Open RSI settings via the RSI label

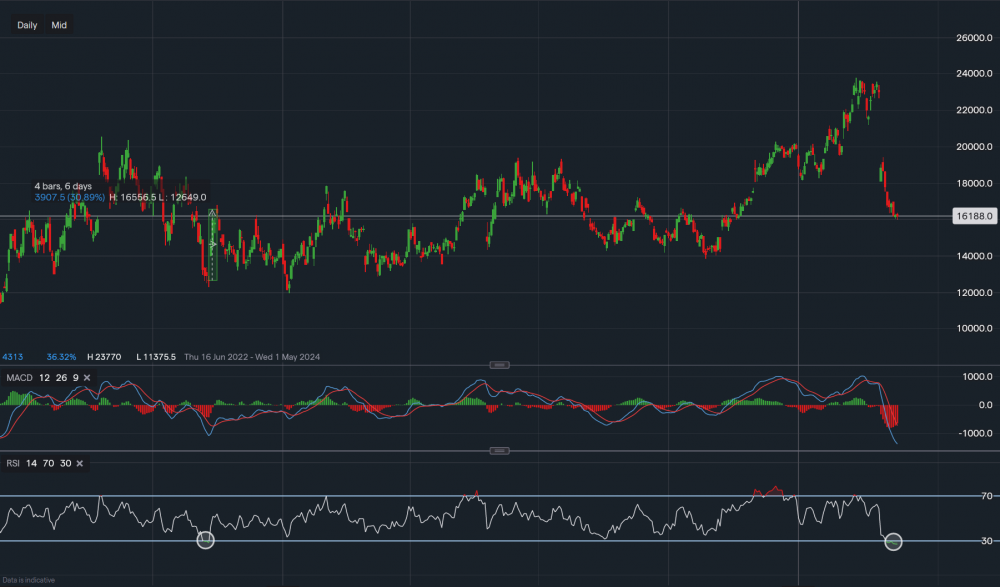[x=12, y=463]
